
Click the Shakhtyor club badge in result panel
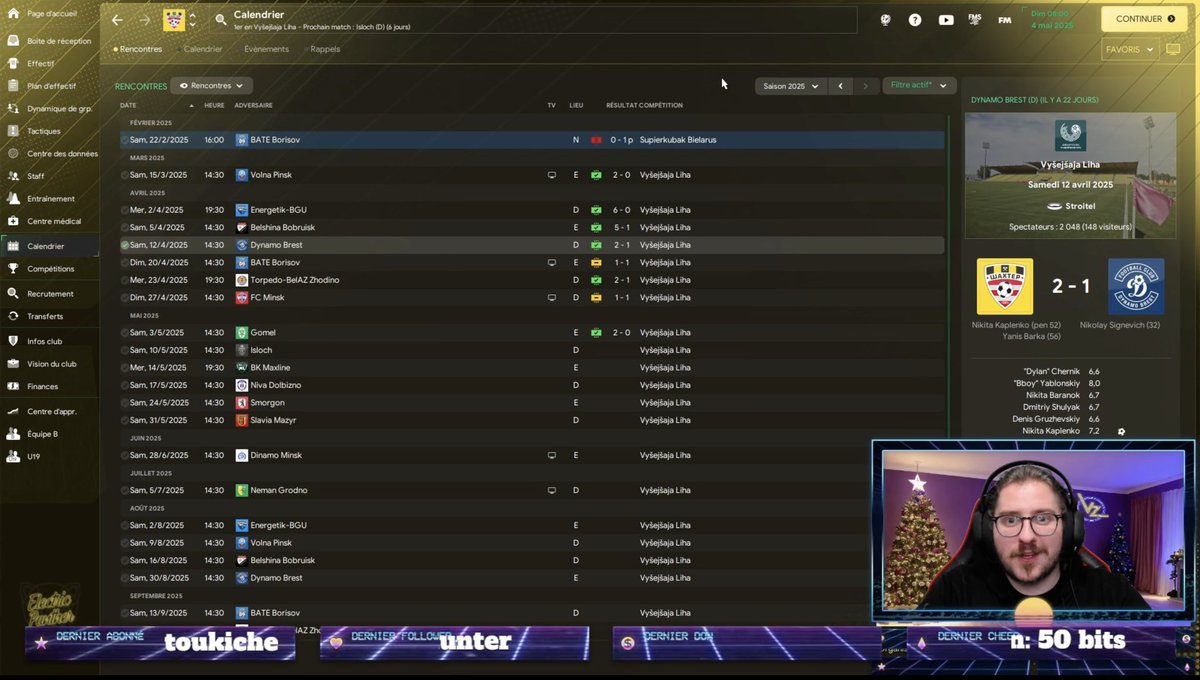coord(1004,287)
